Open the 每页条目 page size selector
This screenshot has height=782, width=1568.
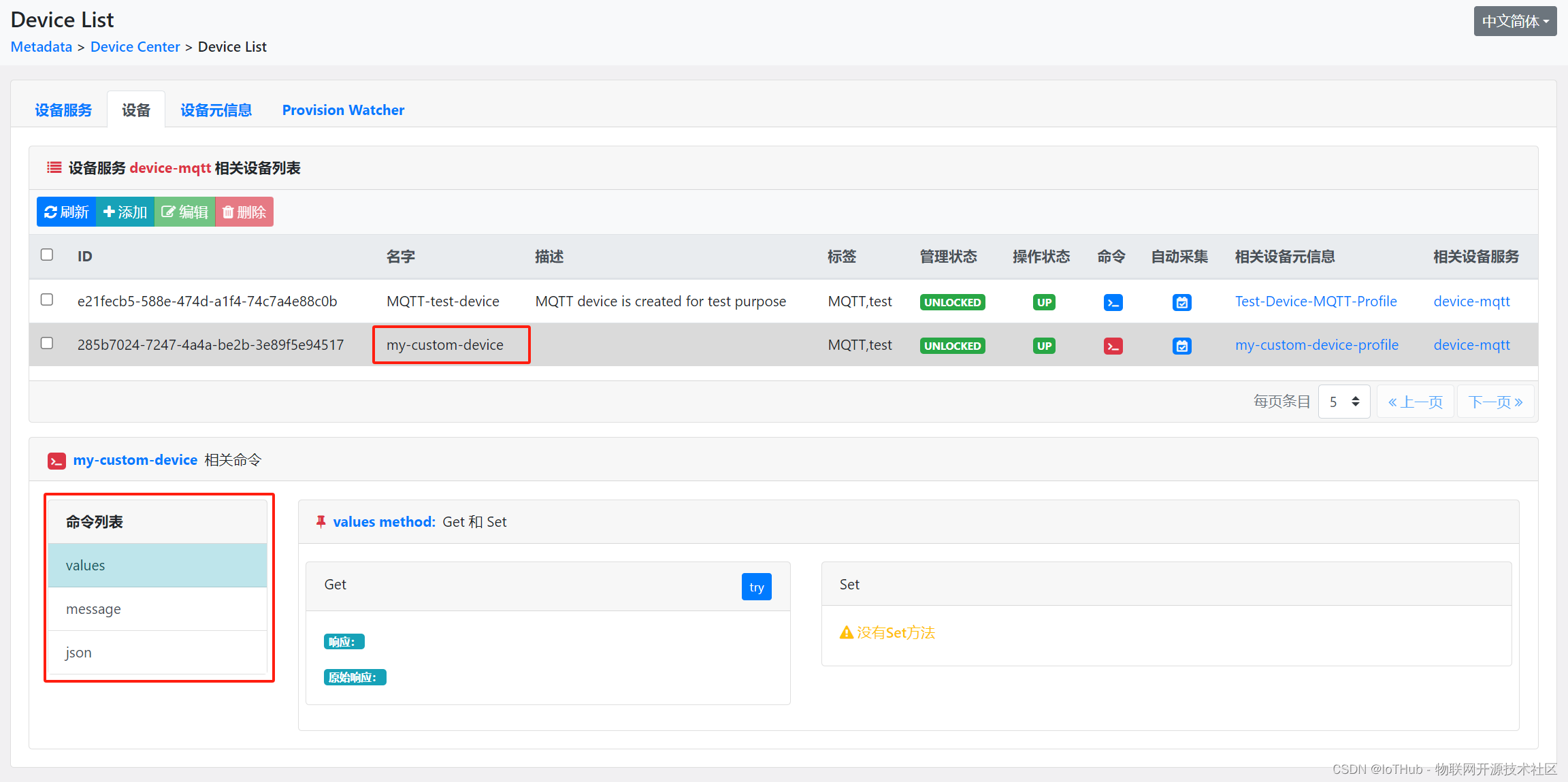point(1344,402)
